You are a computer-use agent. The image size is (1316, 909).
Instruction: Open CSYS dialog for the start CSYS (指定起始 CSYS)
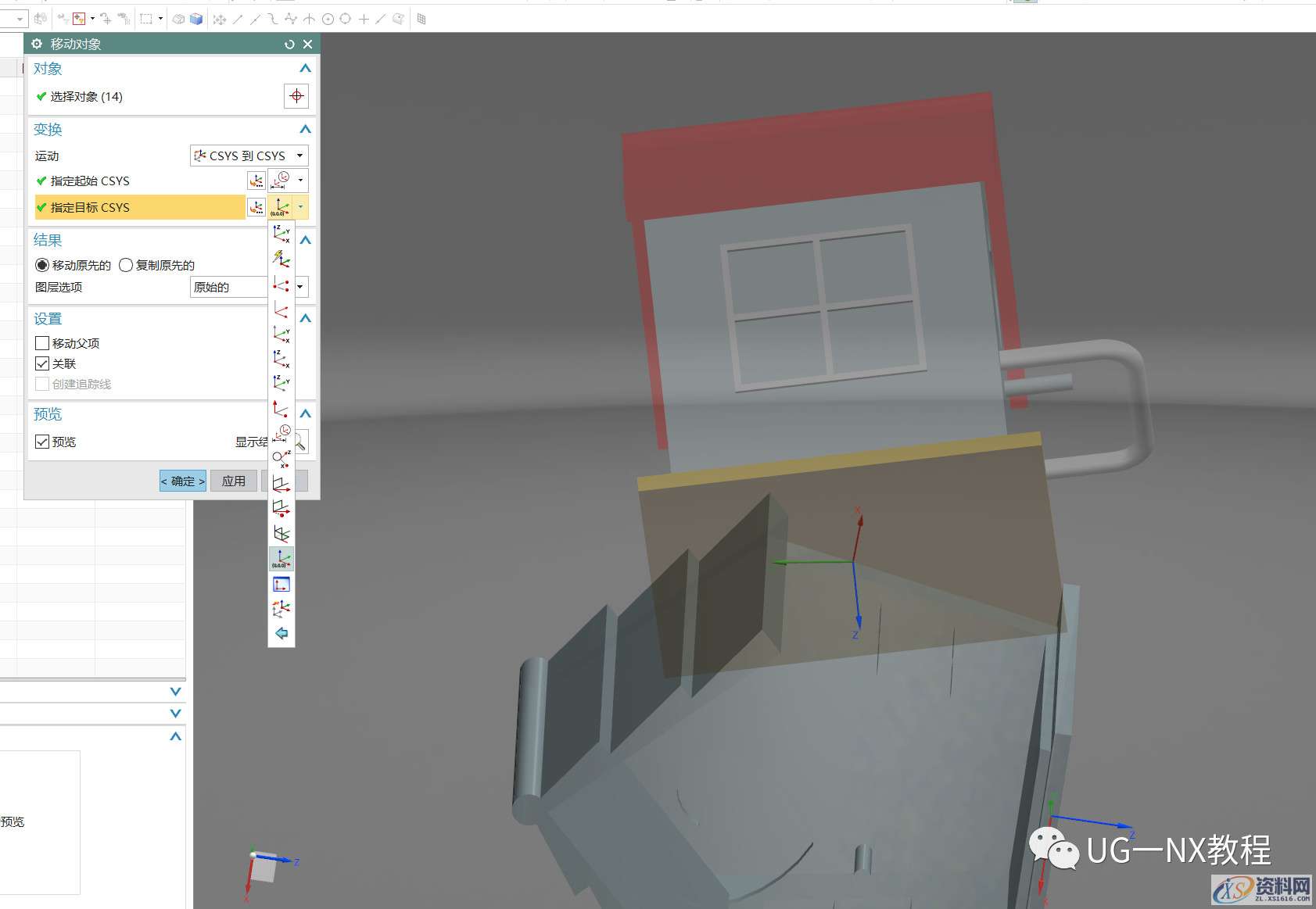coord(256,181)
